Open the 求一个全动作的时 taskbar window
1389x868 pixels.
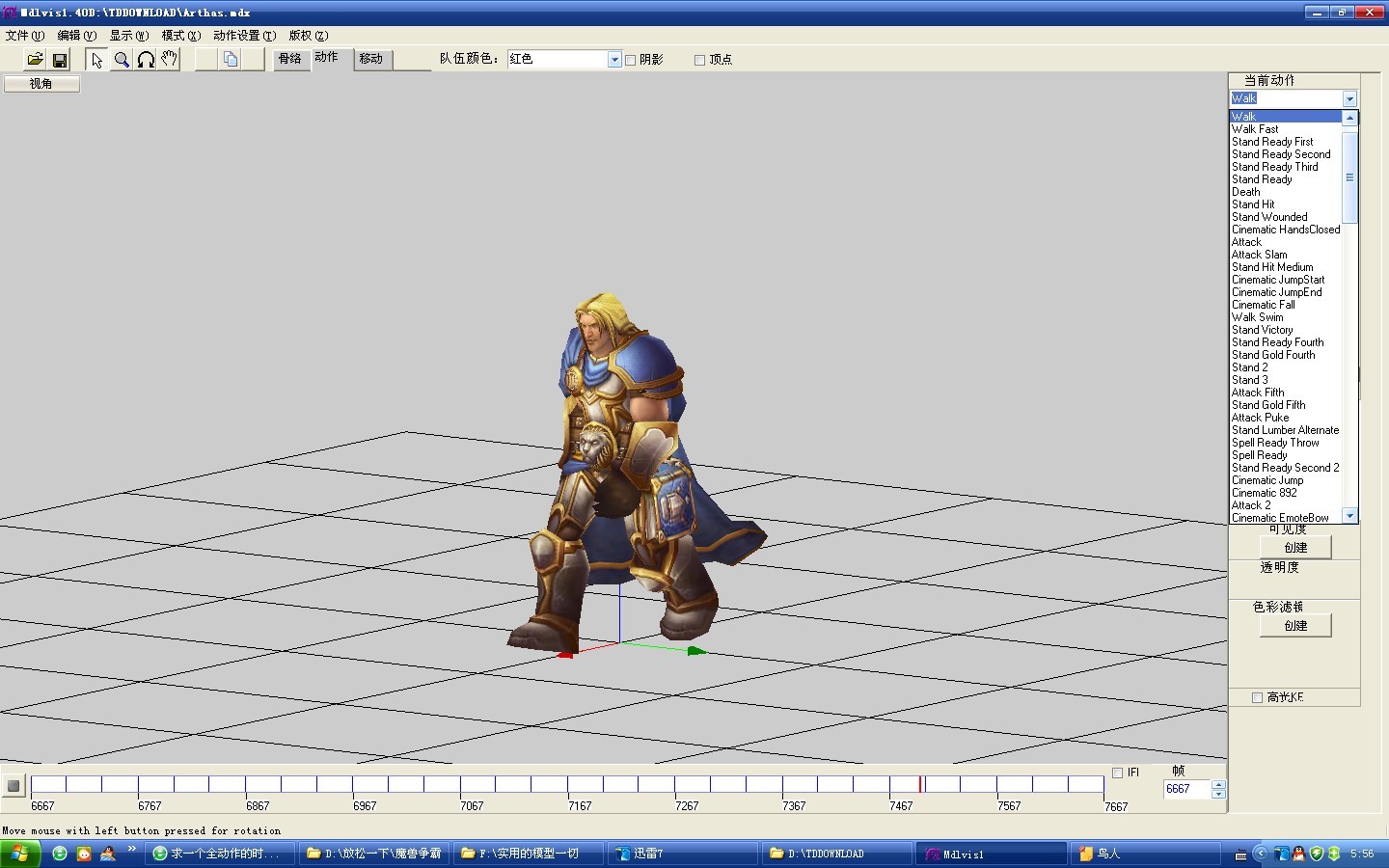click(x=220, y=854)
